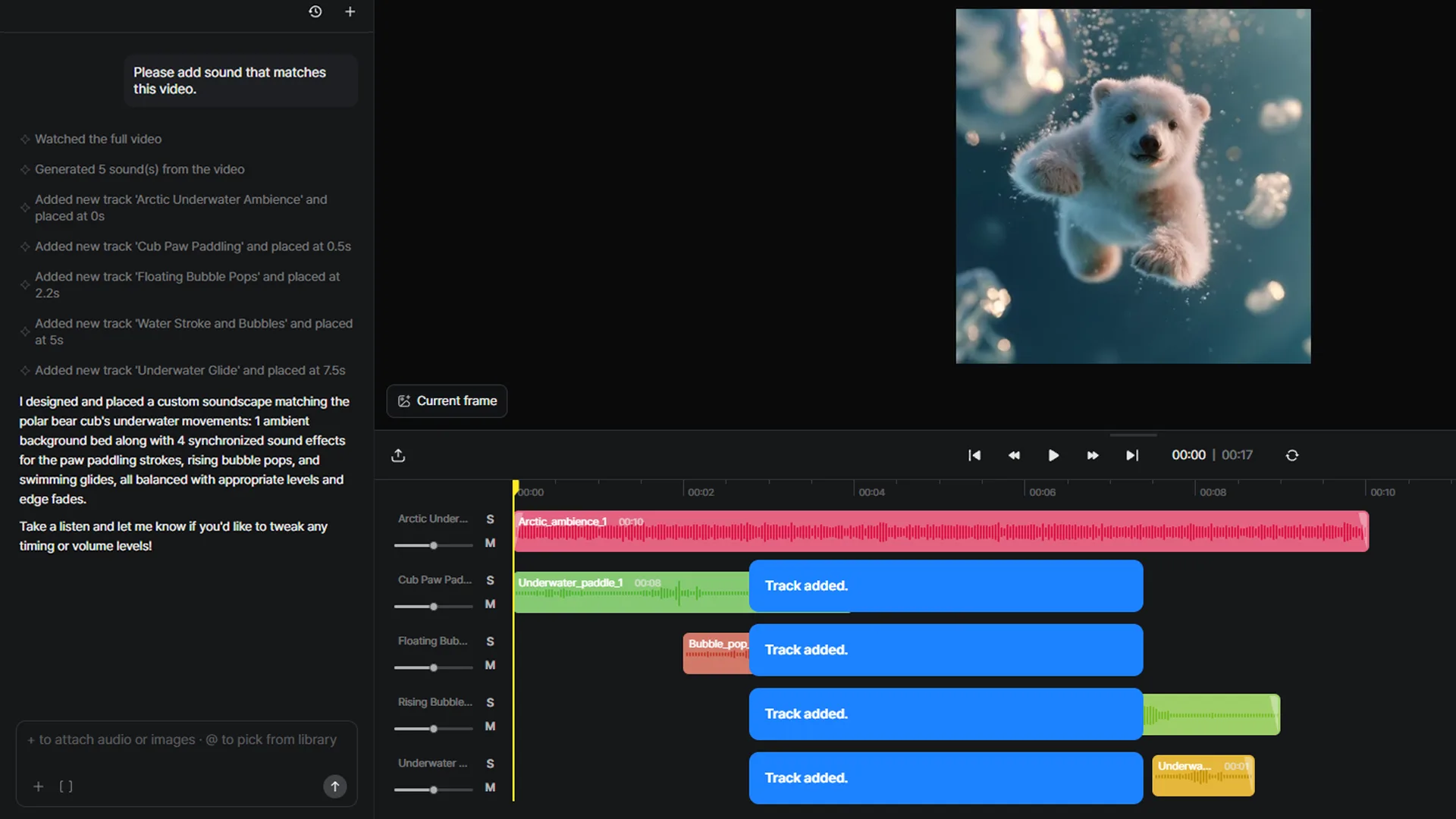1456x819 pixels.
Task: Adjust Arctic Under... track volume slider
Action: 433,545
